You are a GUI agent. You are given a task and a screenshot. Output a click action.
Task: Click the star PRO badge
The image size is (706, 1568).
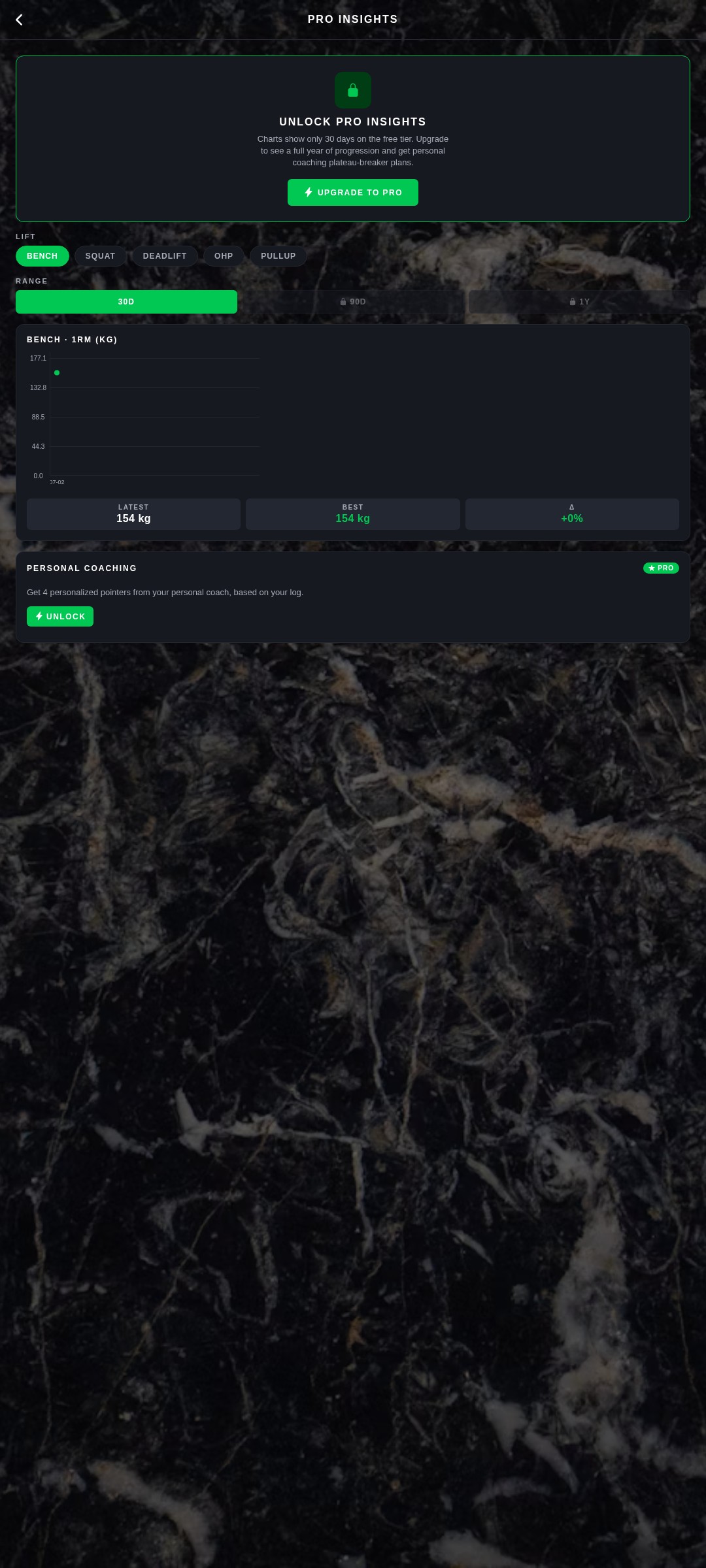[661, 568]
